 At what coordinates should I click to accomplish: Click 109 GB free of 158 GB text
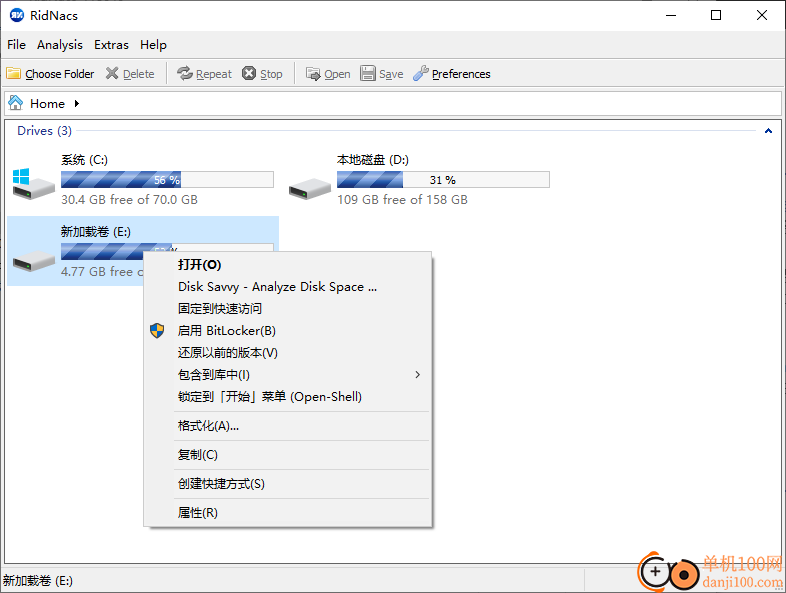tap(403, 200)
